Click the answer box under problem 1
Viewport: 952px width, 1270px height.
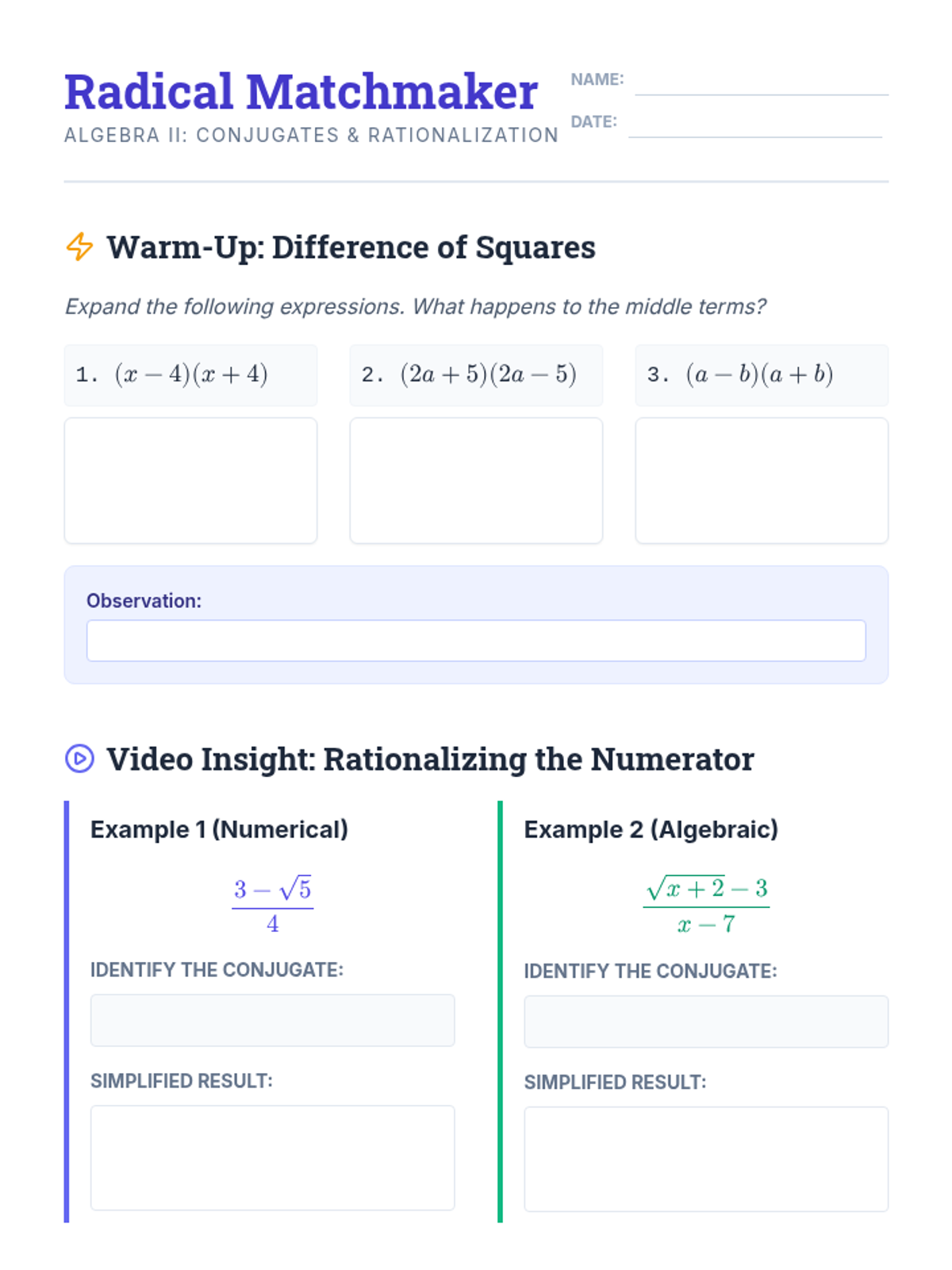(x=190, y=481)
